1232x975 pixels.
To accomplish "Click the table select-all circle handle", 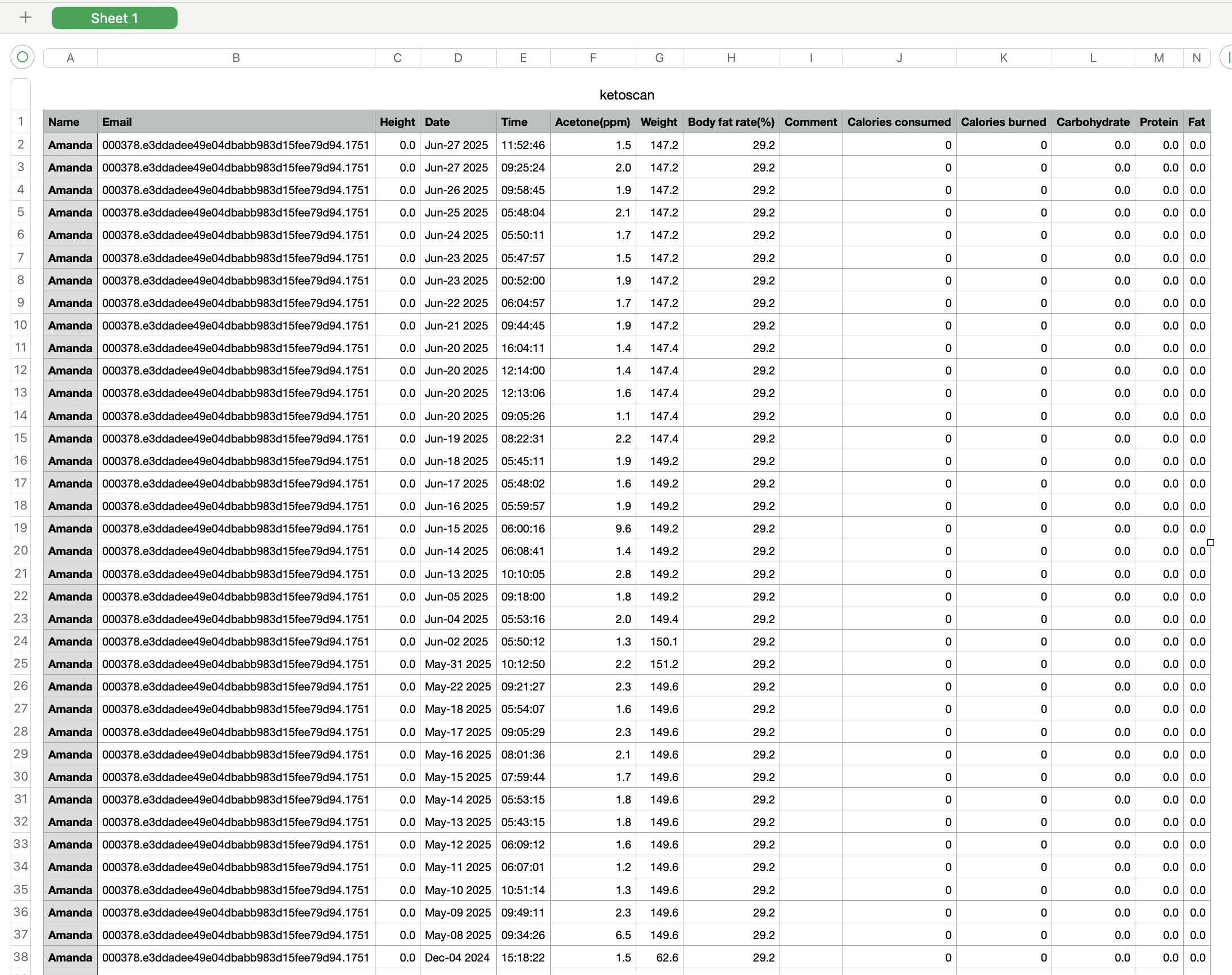I will (22, 57).
